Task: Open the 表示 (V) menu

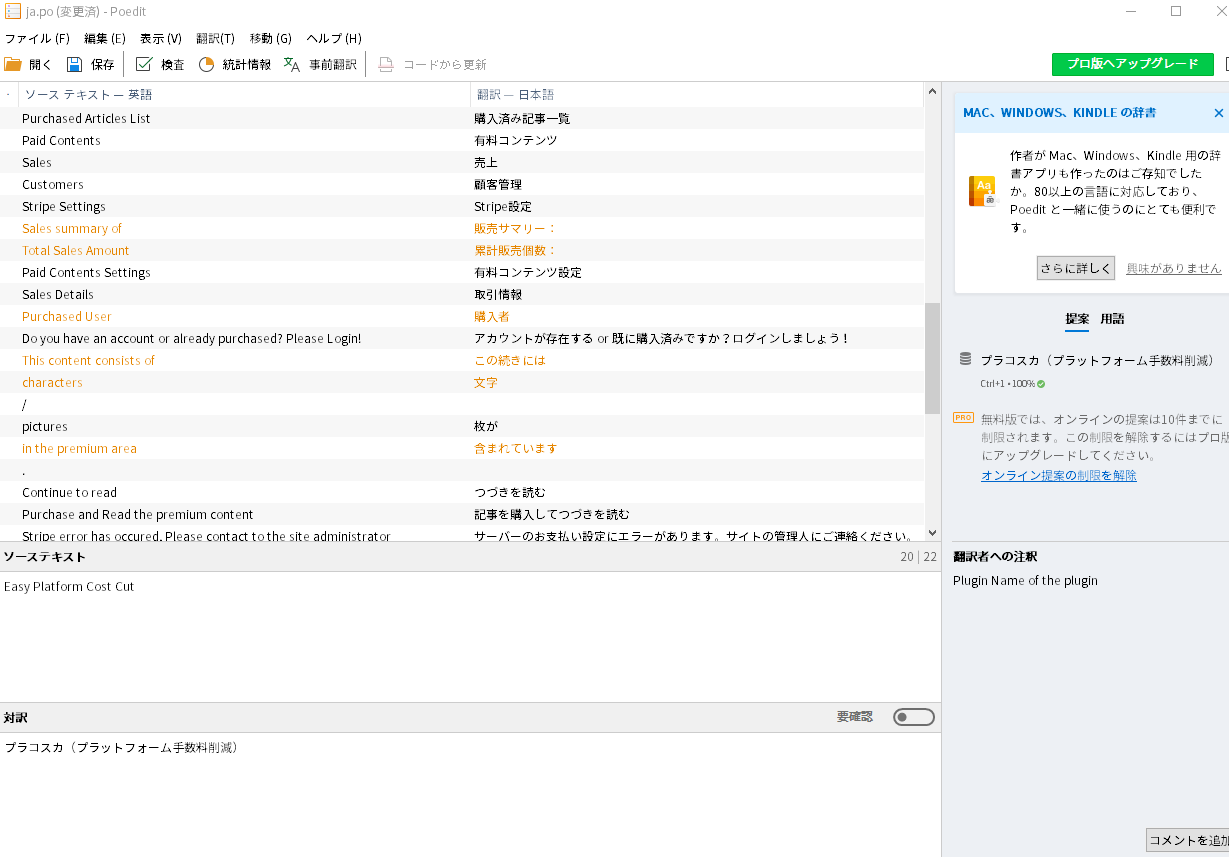Action: [160, 38]
